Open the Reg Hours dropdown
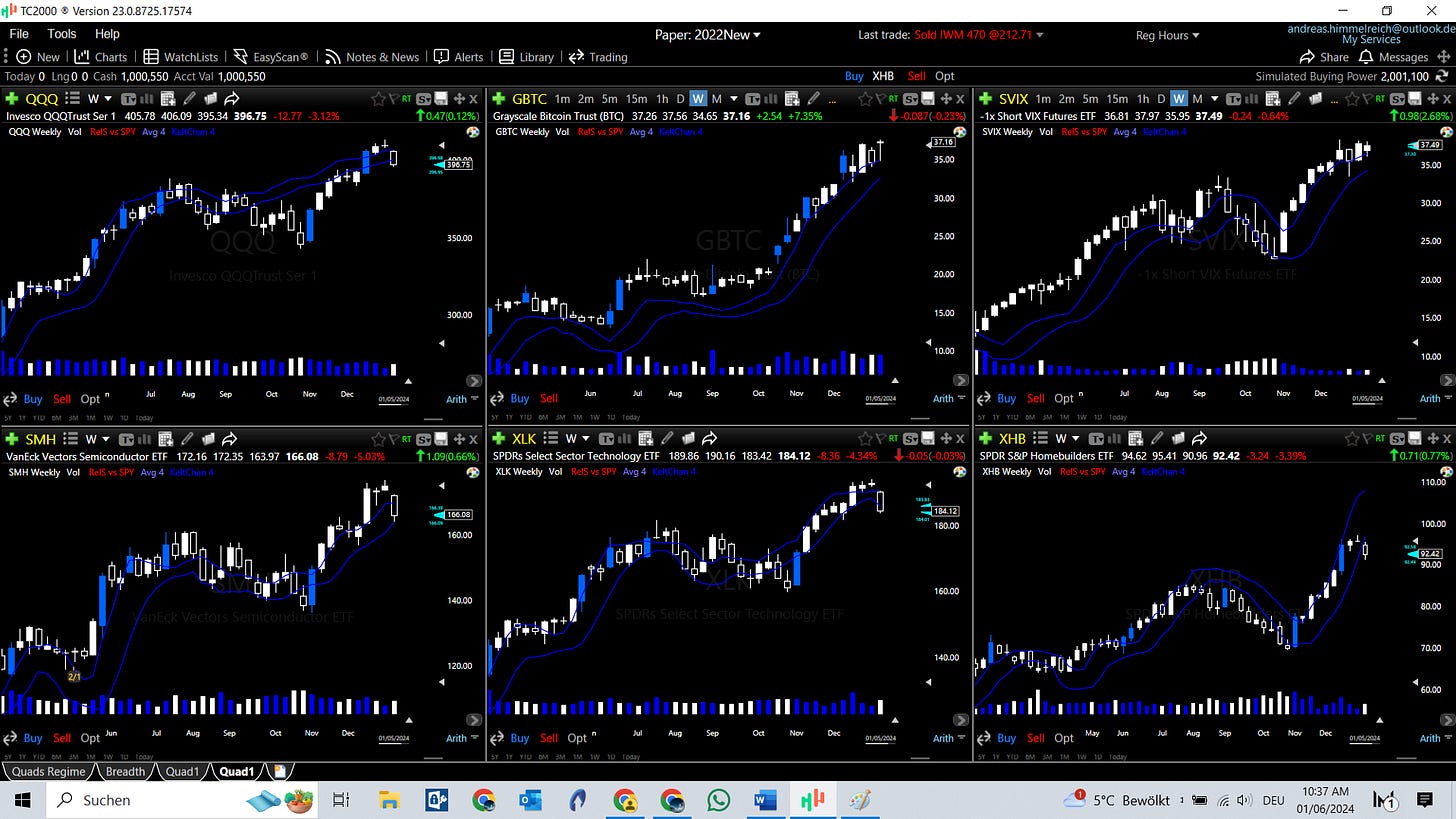Image resolution: width=1456 pixels, height=819 pixels. click(1168, 35)
